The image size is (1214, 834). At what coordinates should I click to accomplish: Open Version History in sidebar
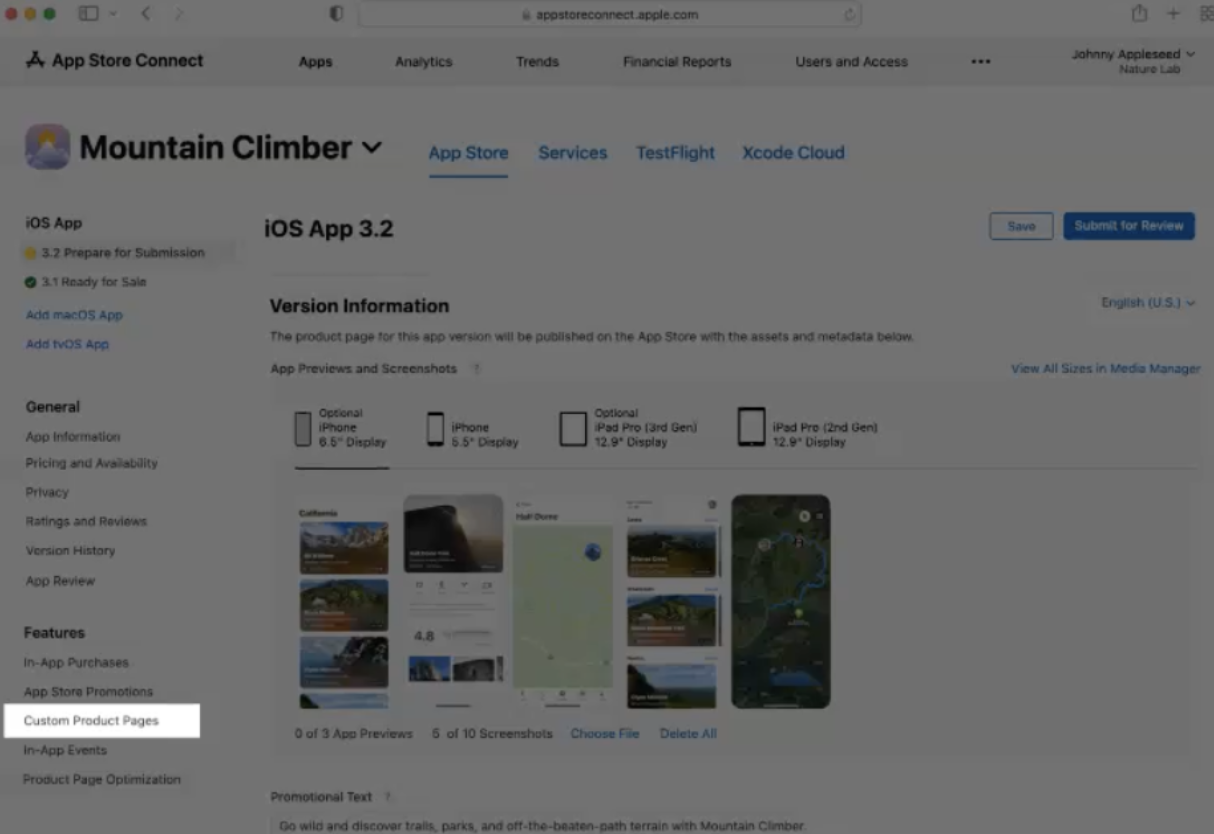(x=70, y=551)
